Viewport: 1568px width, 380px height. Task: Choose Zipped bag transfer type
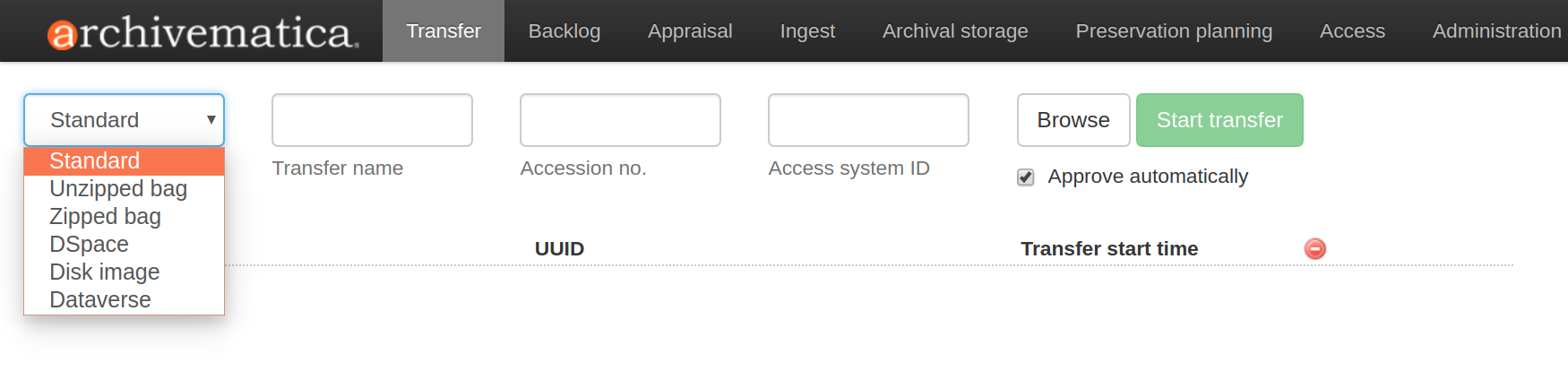click(106, 216)
